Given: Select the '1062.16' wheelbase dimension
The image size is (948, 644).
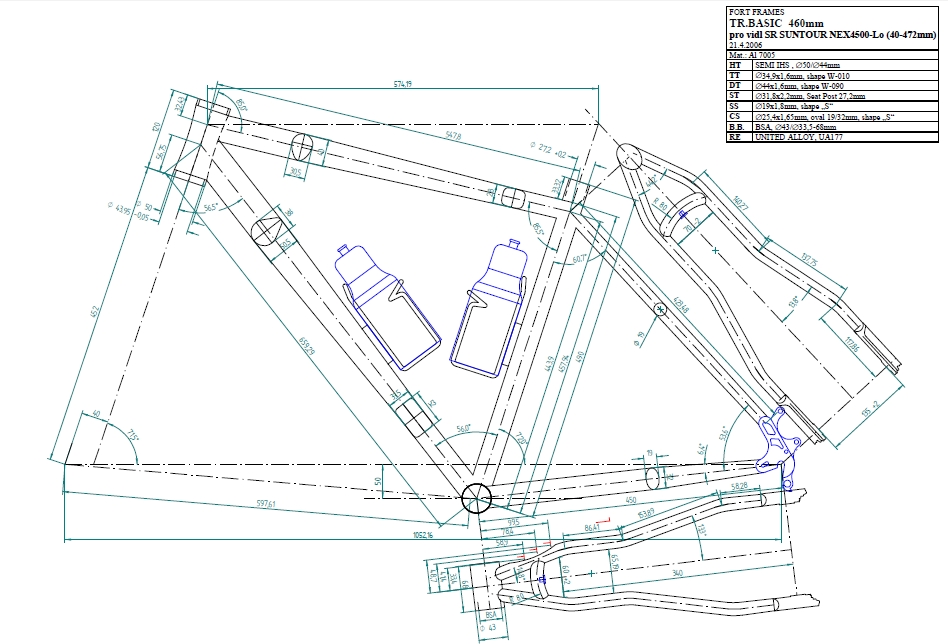Looking at the screenshot, I should pyautogui.click(x=423, y=535).
